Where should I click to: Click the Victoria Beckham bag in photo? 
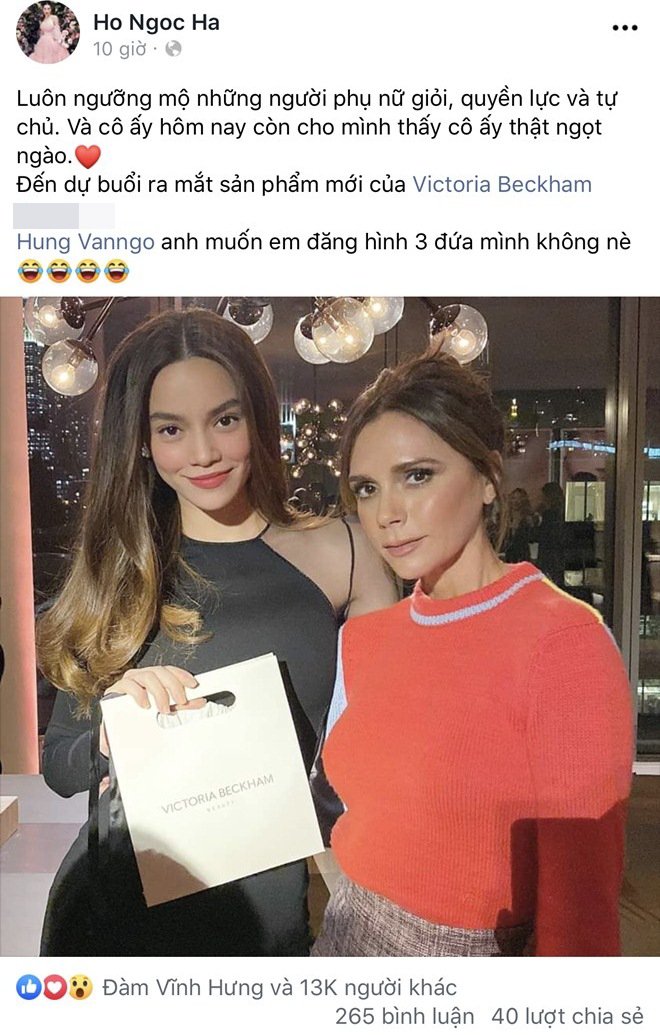pyautogui.click(x=213, y=776)
